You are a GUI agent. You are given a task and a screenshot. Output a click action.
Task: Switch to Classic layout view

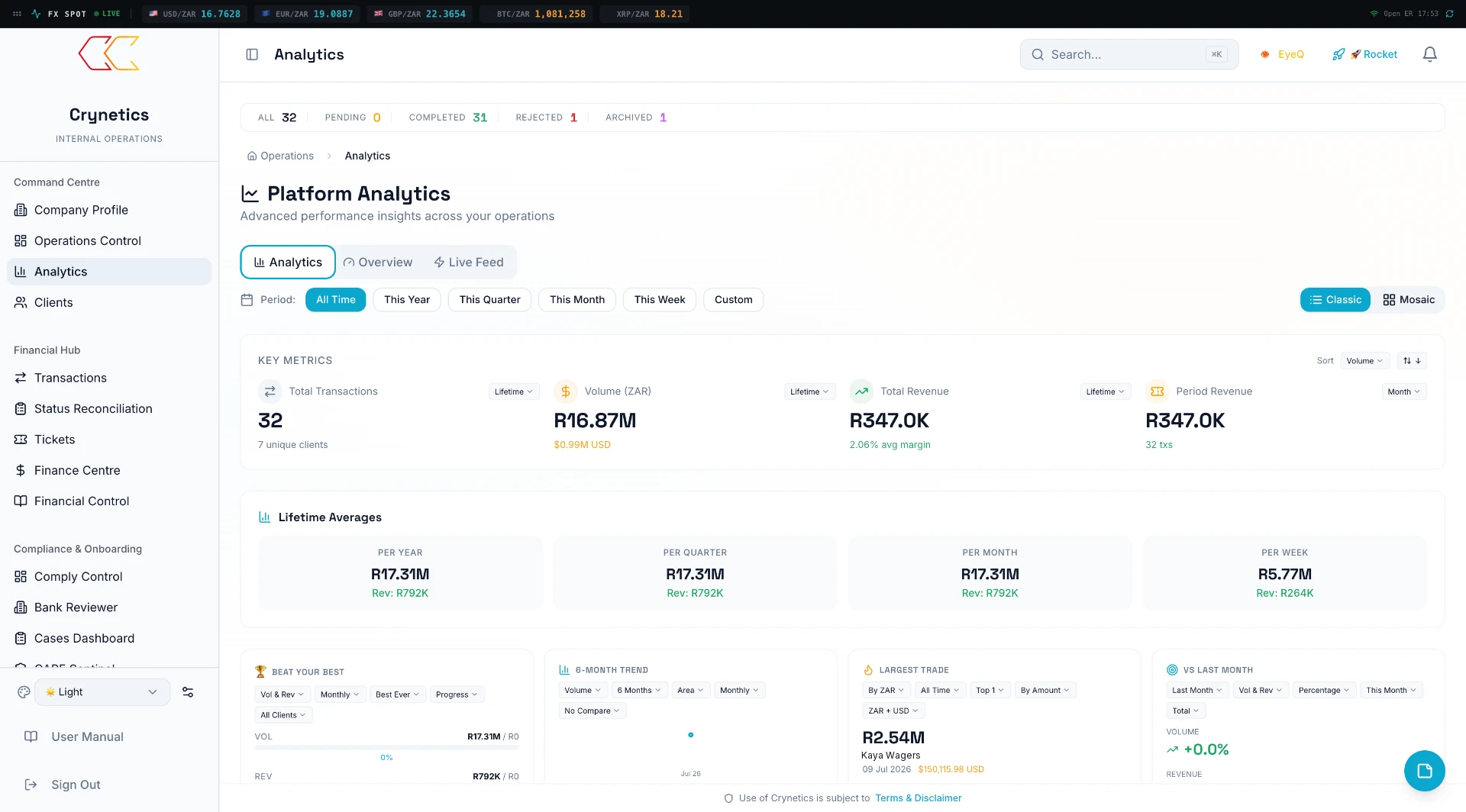(1335, 300)
